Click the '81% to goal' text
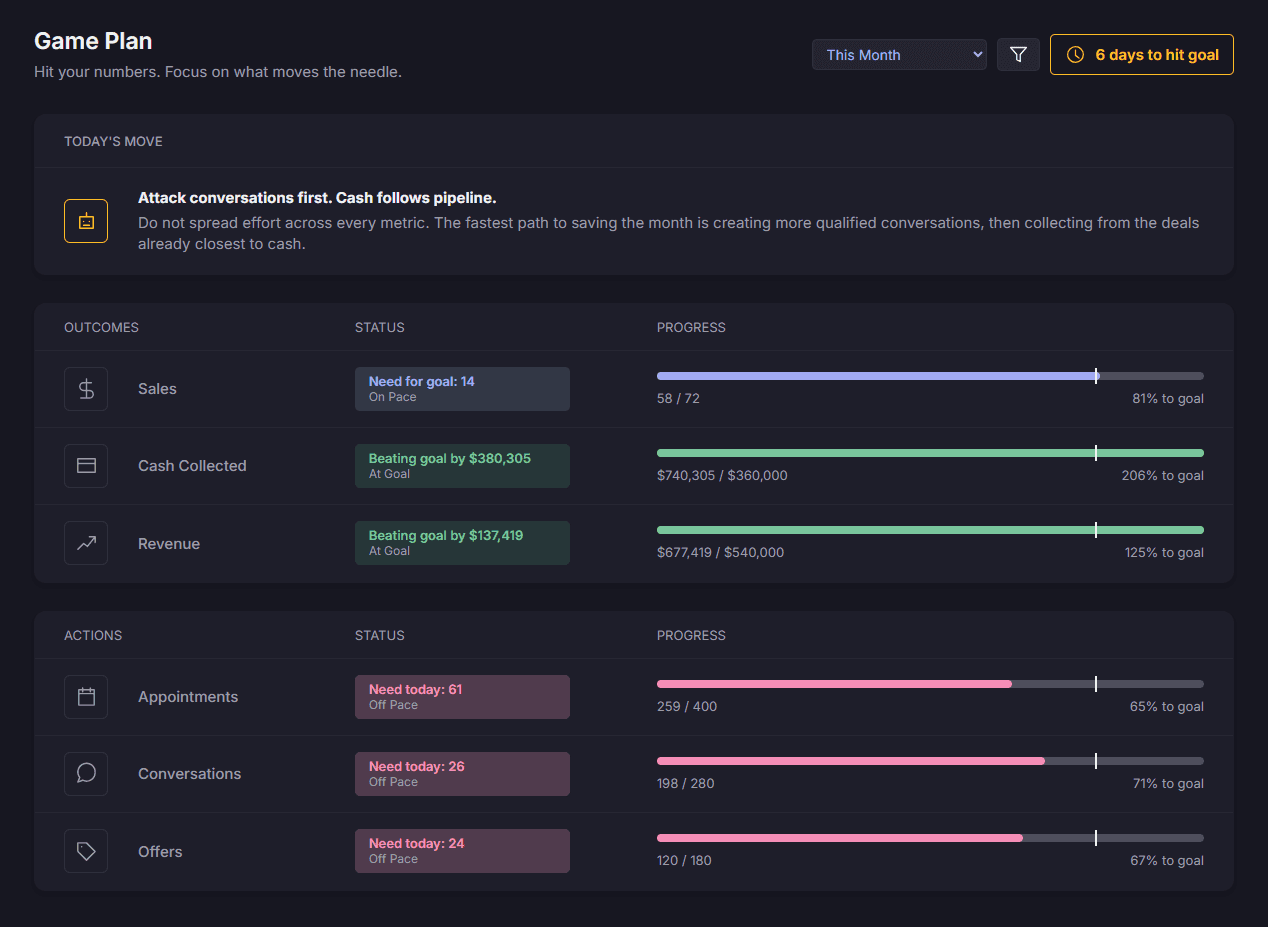The width and height of the screenshot is (1268, 927). [1168, 399]
